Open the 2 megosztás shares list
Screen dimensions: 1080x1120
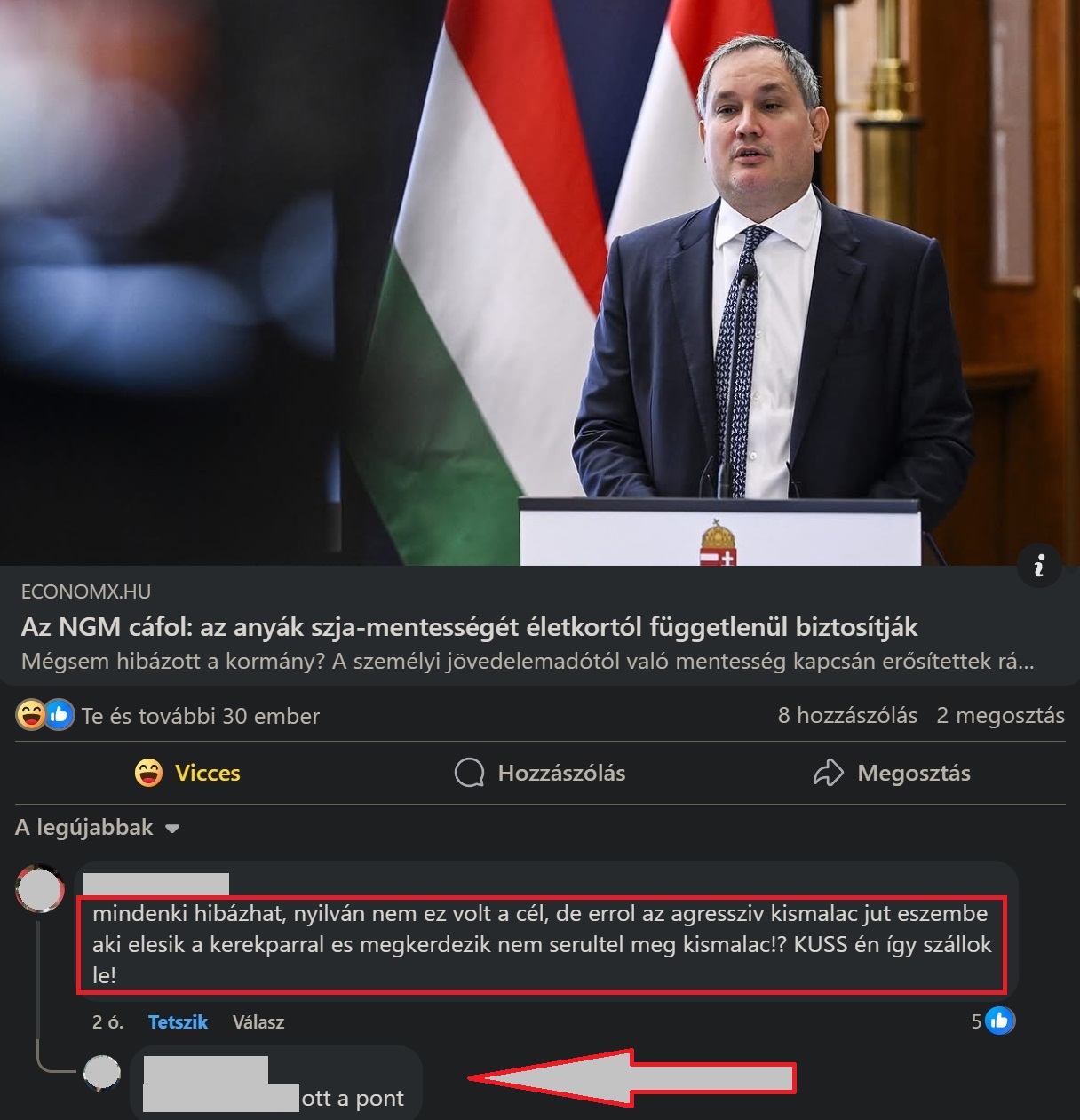[1000, 716]
